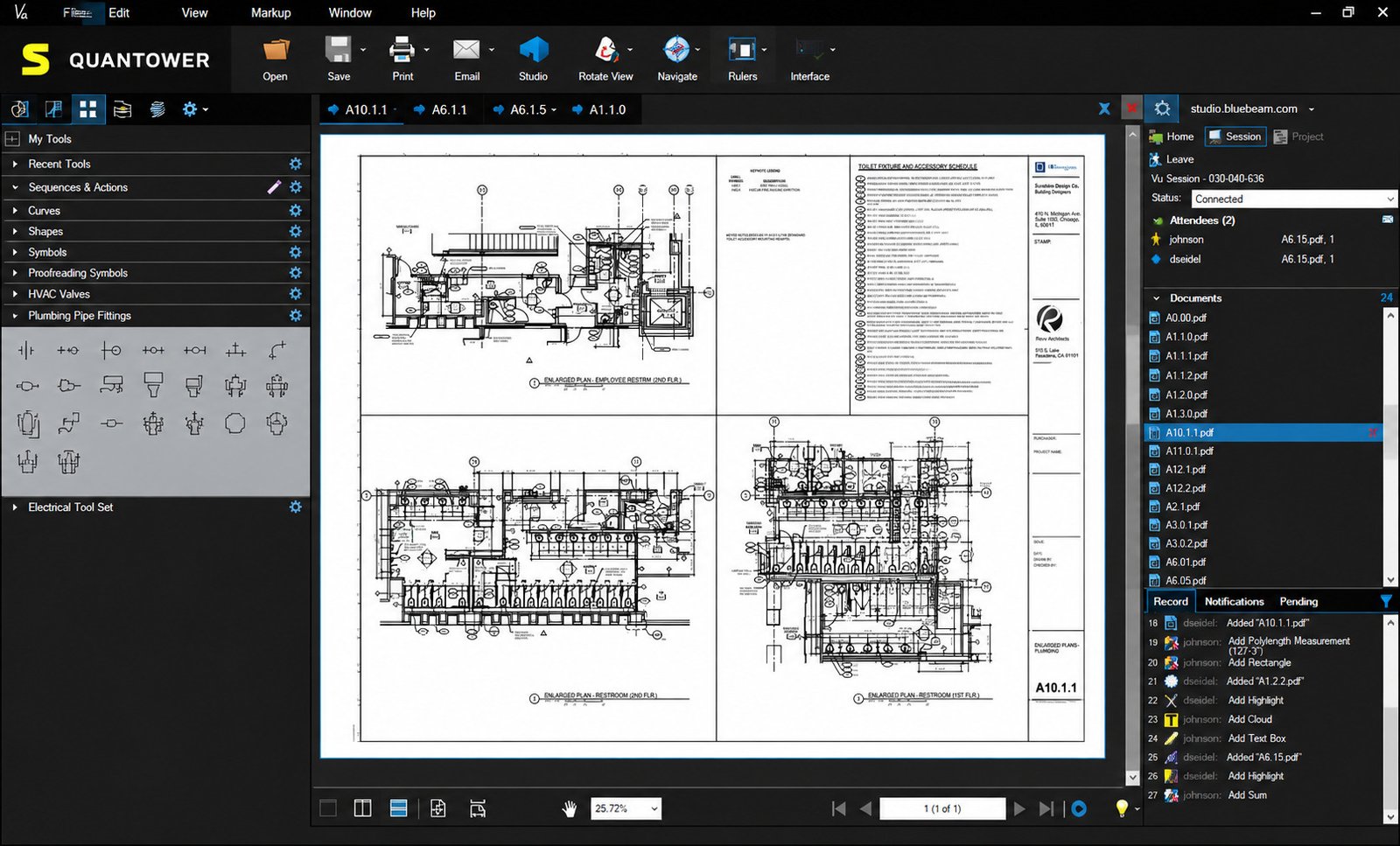This screenshot has width=1400, height=846.
Task: Switch to the Notifications tab
Action: click(x=1234, y=602)
